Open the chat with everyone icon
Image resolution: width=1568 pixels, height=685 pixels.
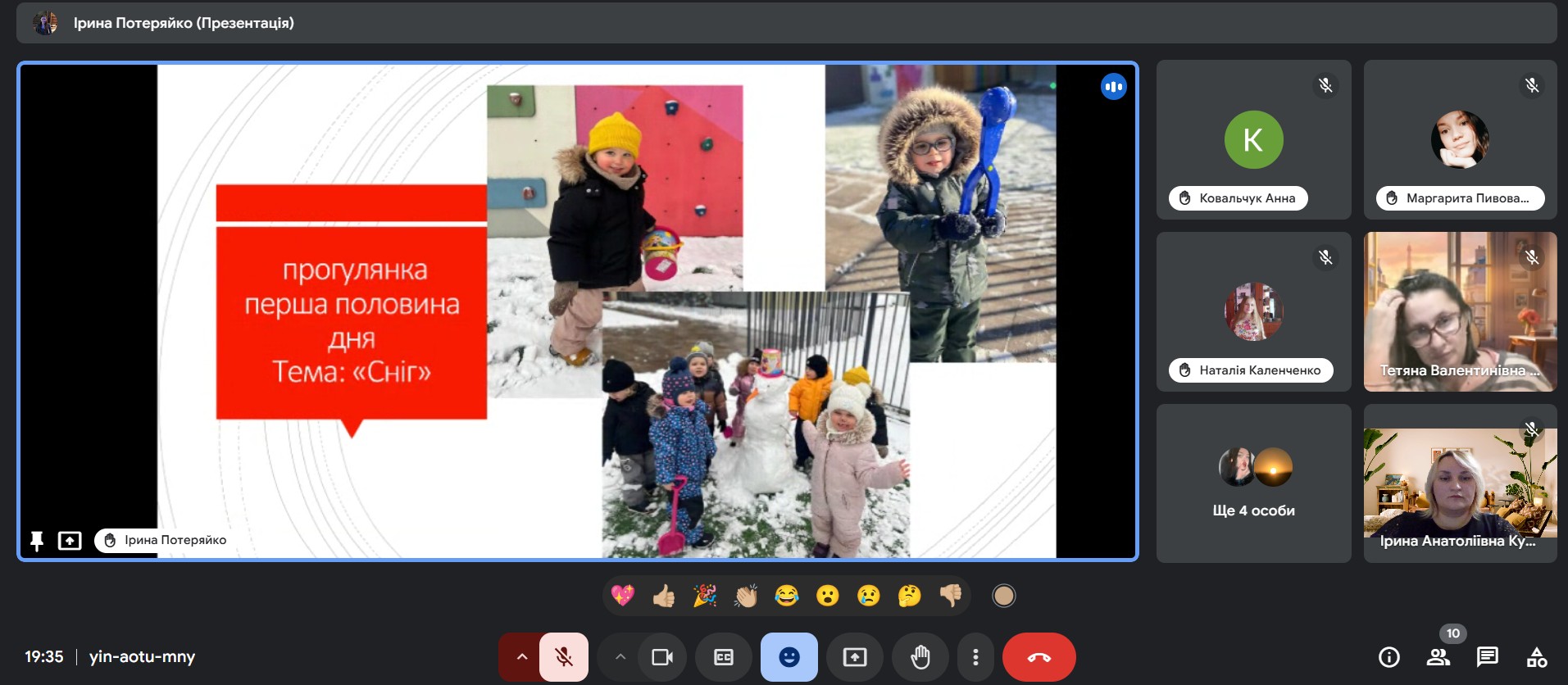(x=1488, y=657)
